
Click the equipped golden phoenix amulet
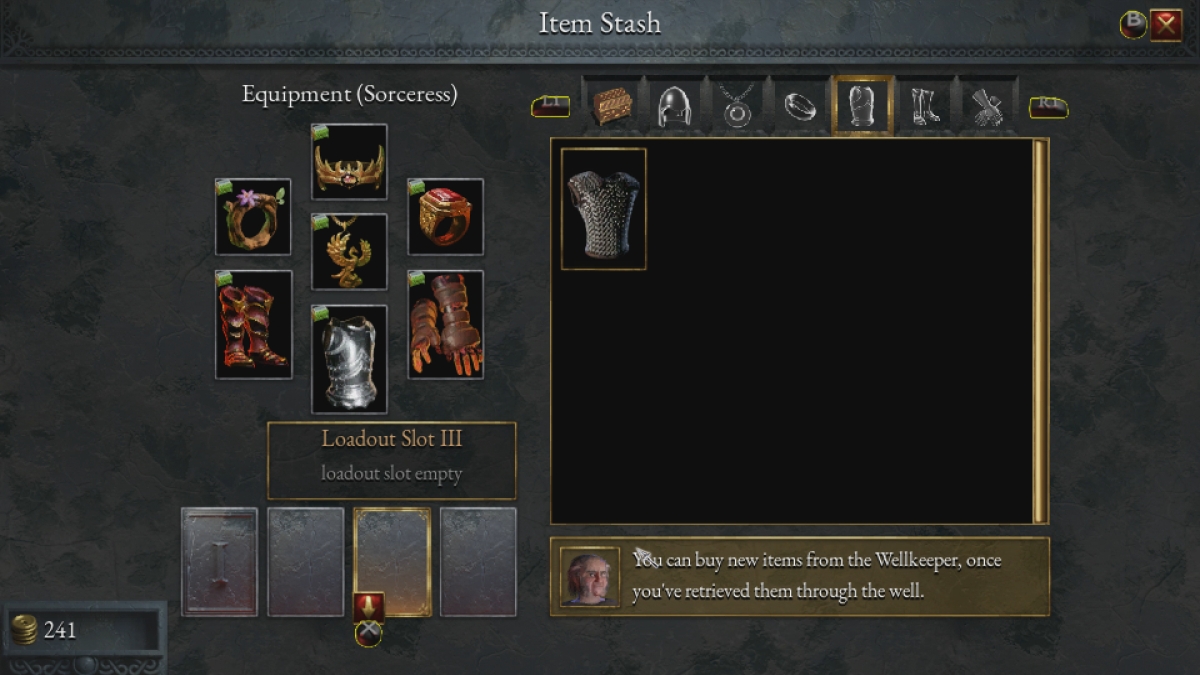point(349,252)
